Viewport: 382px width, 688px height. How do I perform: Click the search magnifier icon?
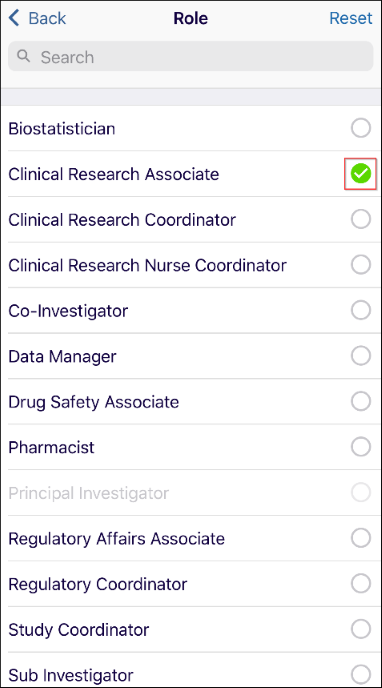23,56
